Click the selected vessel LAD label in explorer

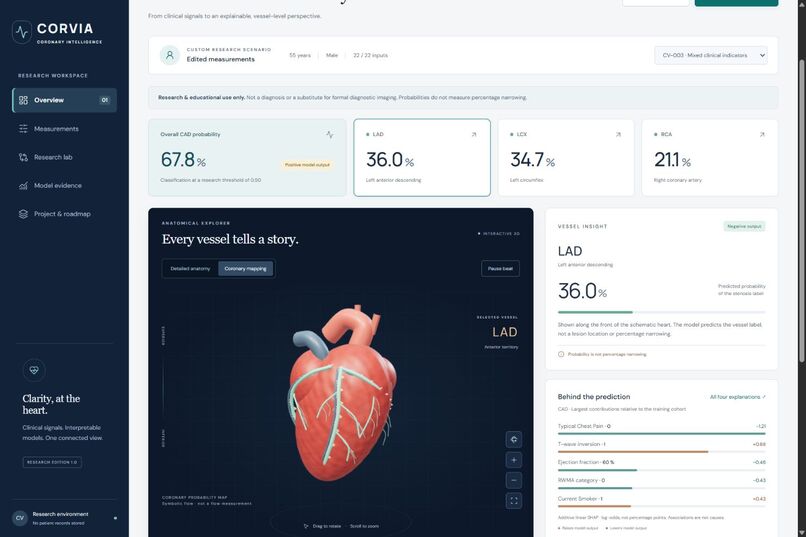(x=504, y=332)
